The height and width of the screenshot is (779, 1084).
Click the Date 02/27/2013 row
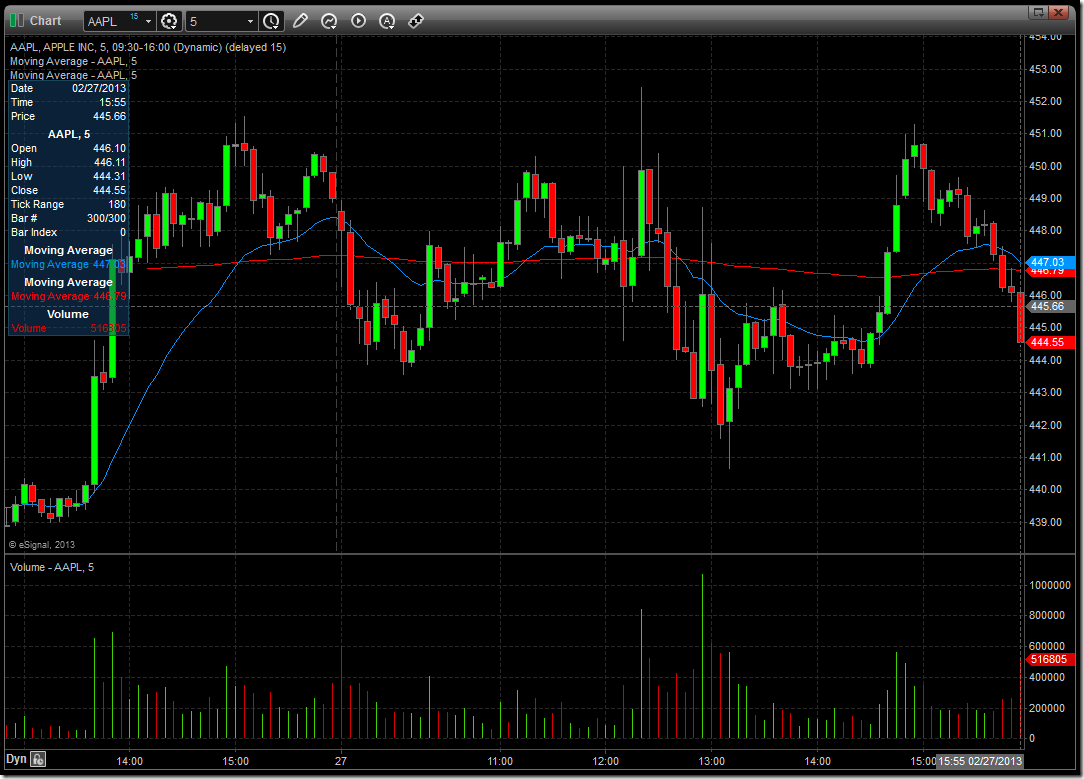pyautogui.click(x=68, y=88)
